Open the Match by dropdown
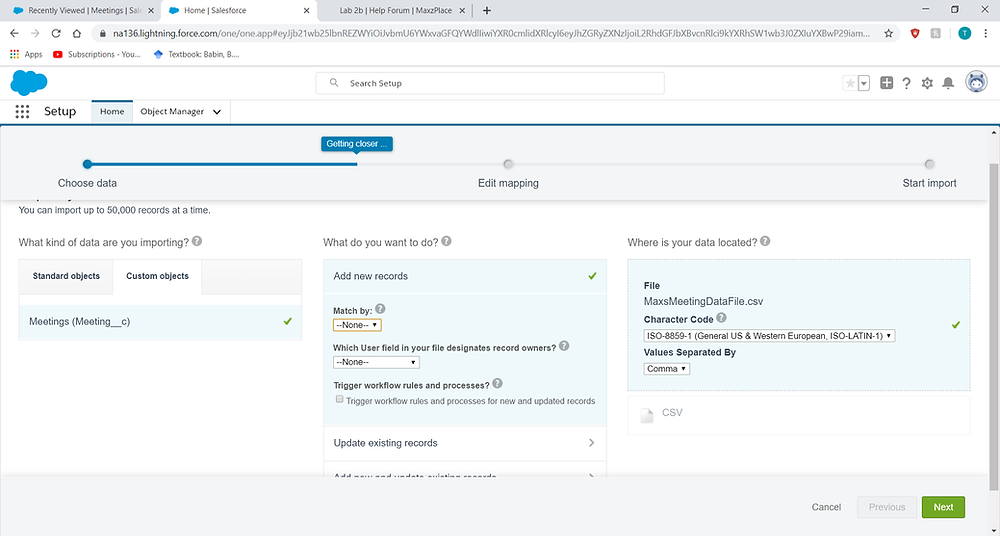Viewport: 1000px width, 536px height. [x=357, y=325]
